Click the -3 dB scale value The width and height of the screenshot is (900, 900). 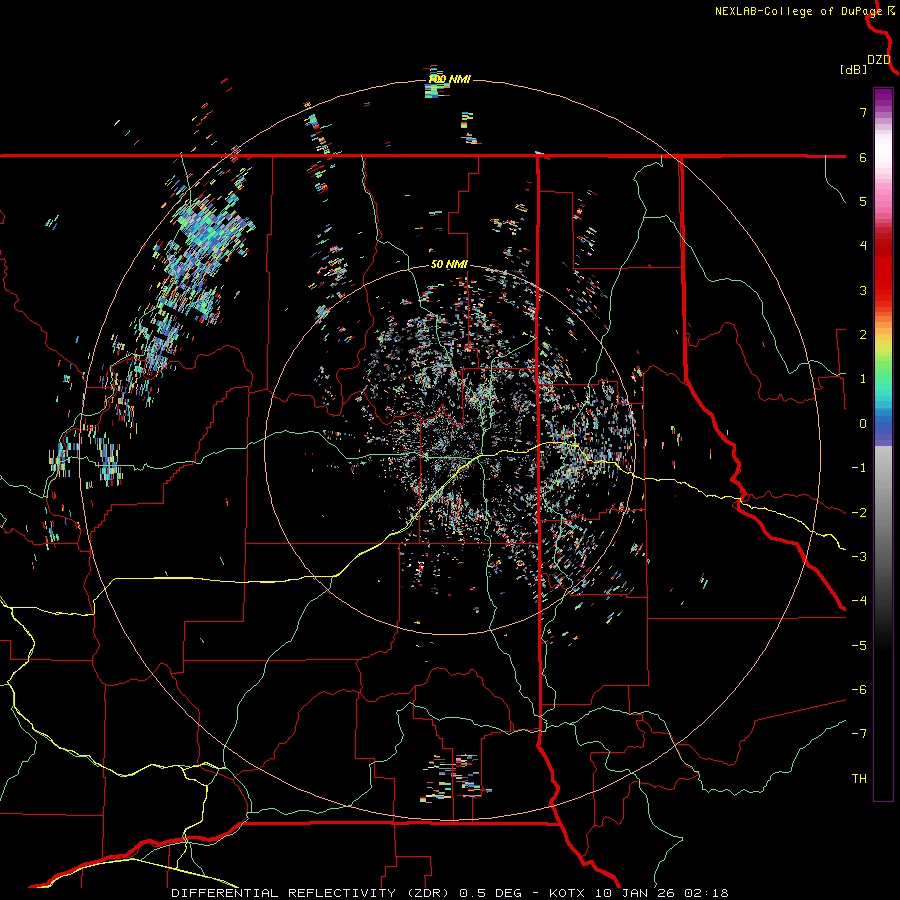[859, 557]
